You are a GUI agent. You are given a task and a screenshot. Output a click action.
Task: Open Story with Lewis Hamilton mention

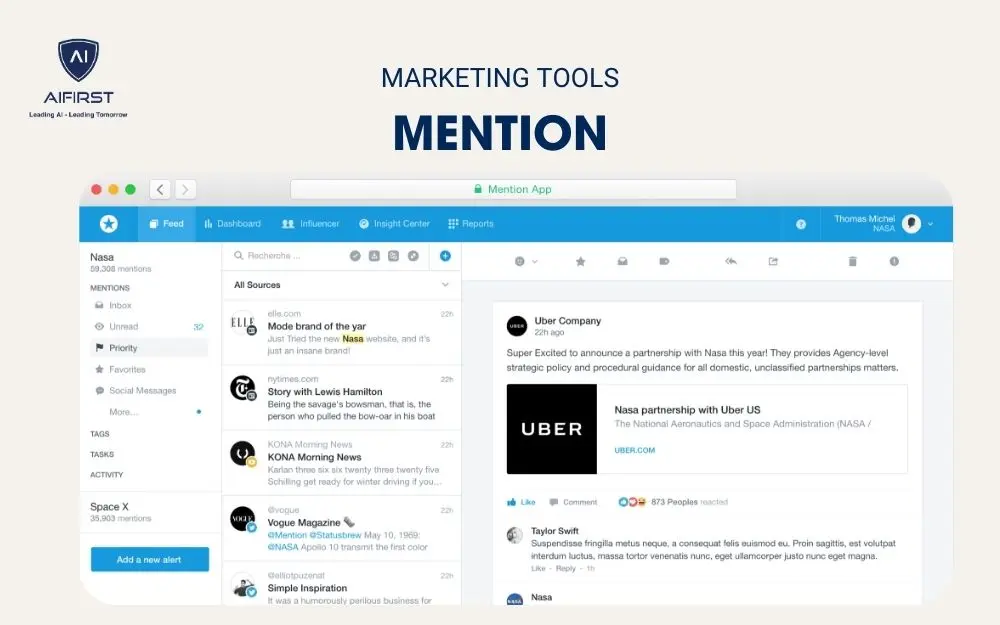pyautogui.click(x=342, y=397)
